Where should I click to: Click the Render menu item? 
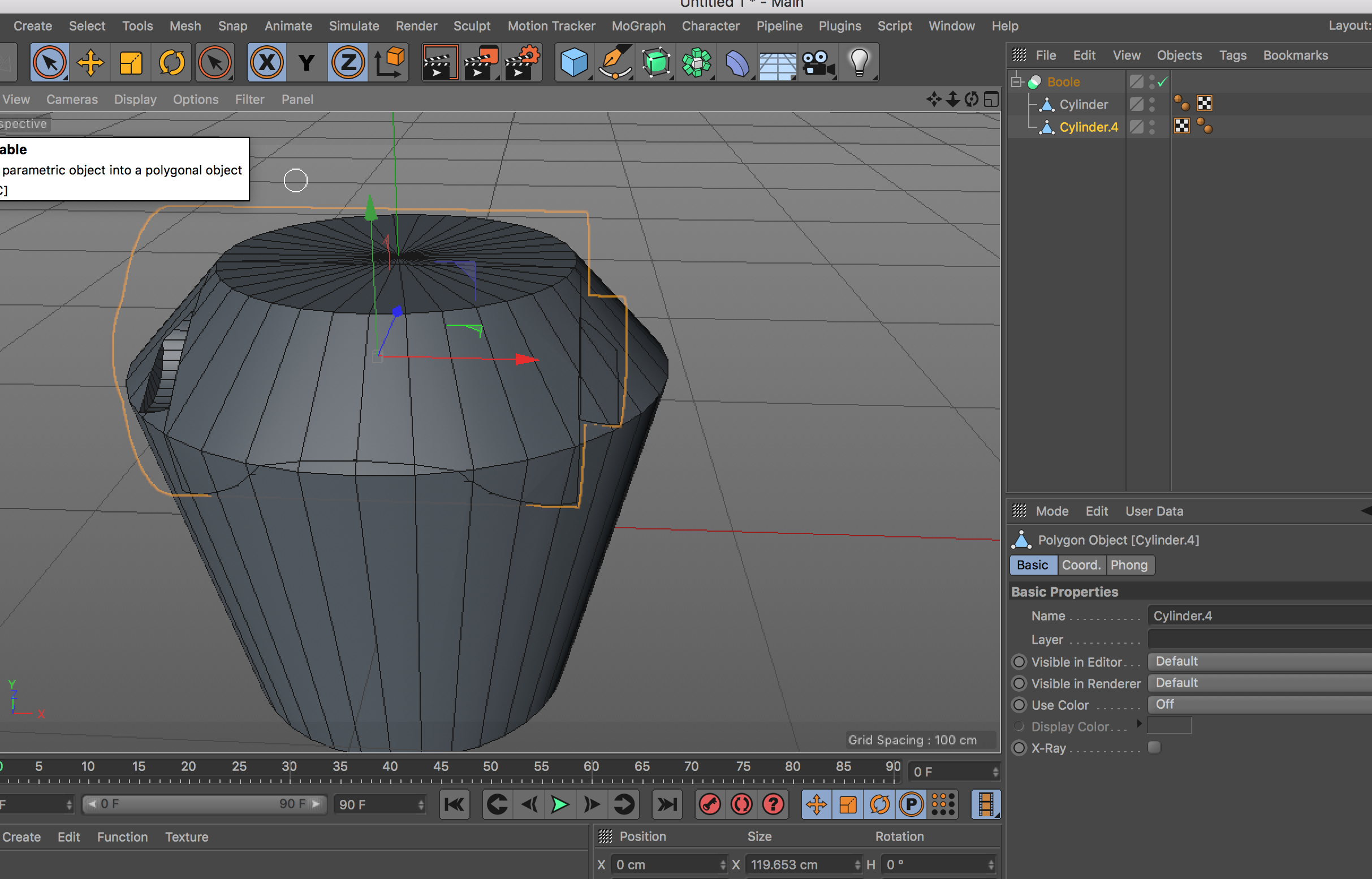pyautogui.click(x=417, y=25)
